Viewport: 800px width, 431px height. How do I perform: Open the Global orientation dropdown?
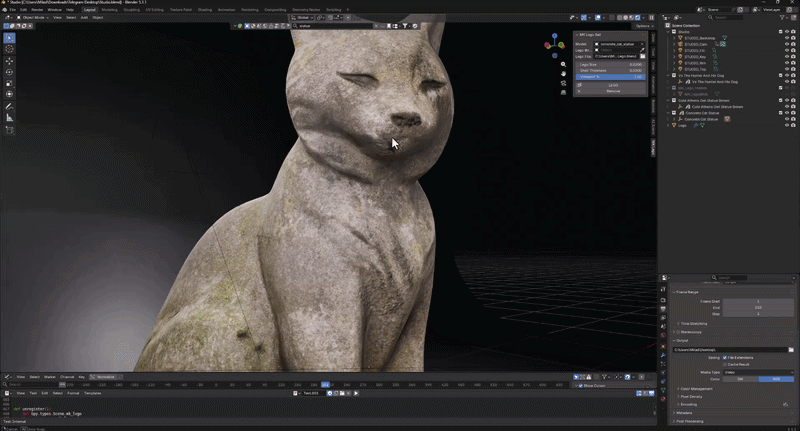click(x=303, y=17)
